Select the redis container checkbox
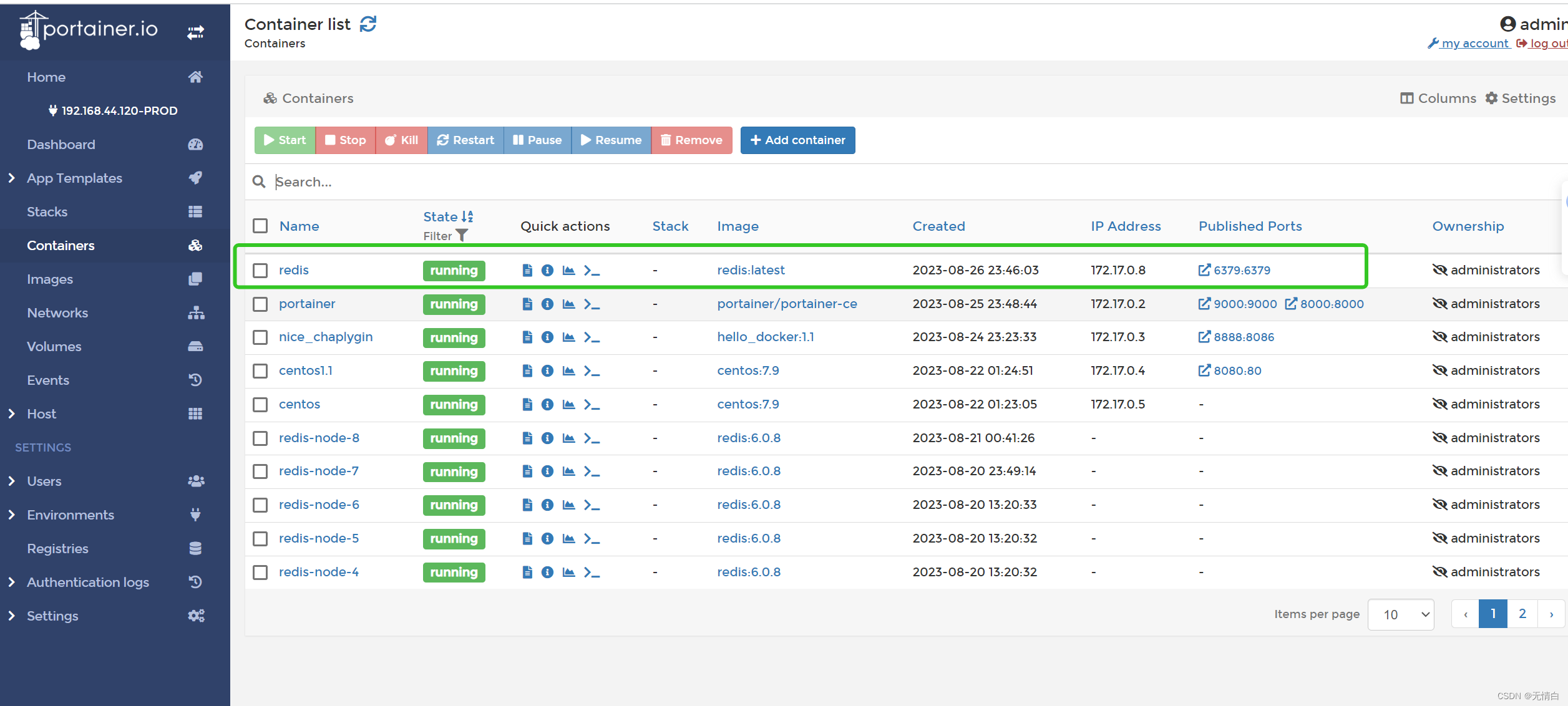The image size is (1568, 706). [260, 270]
